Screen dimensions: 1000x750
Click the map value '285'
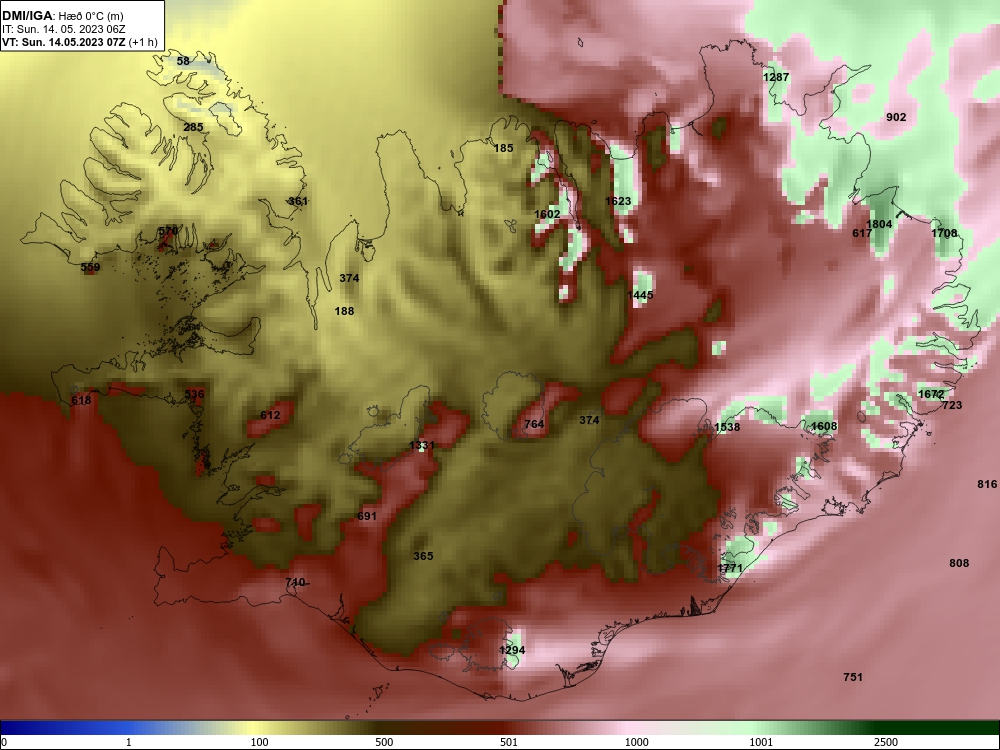pos(193,127)
